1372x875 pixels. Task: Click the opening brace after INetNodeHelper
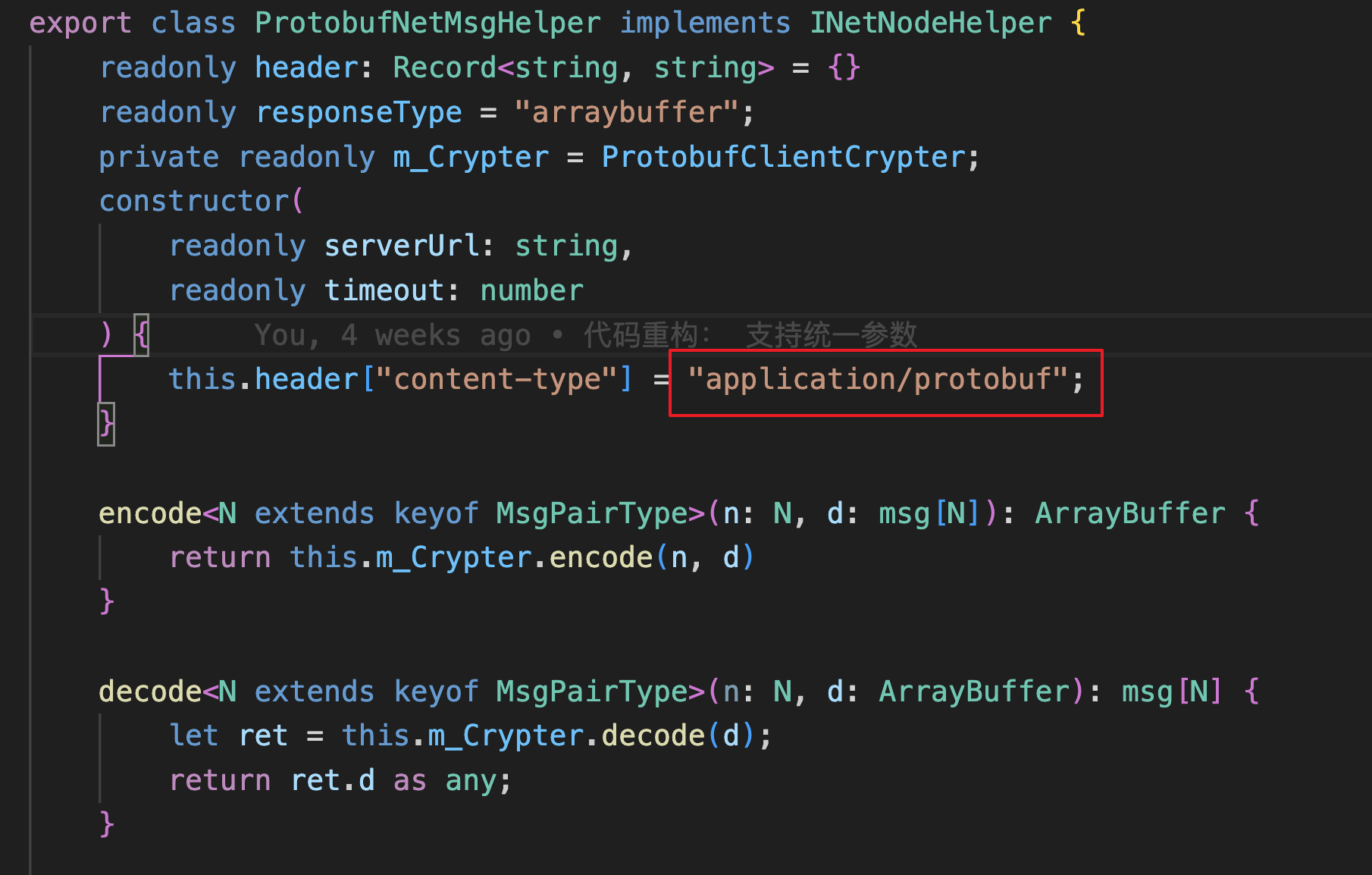1079,23
